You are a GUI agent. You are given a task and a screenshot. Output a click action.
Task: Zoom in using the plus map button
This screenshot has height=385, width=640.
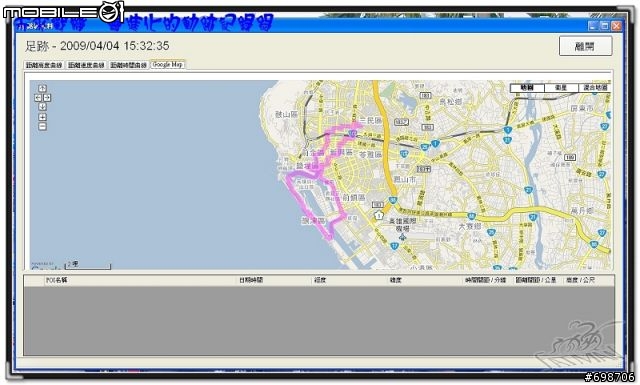click(42, 117)
